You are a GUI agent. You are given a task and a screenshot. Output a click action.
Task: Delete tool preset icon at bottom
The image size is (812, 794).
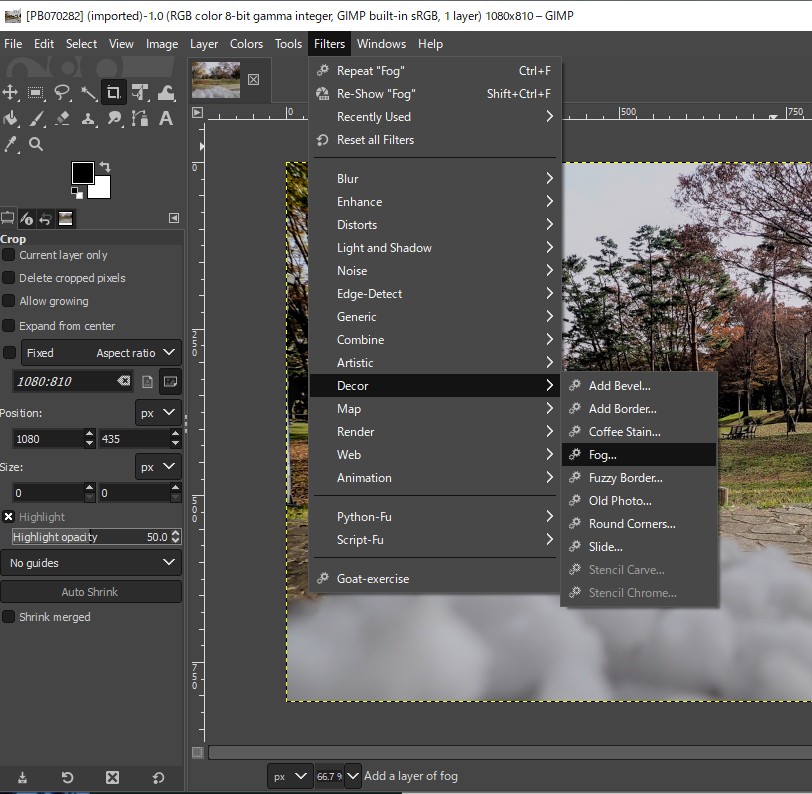pyautogui.click(x=112, y=777)
